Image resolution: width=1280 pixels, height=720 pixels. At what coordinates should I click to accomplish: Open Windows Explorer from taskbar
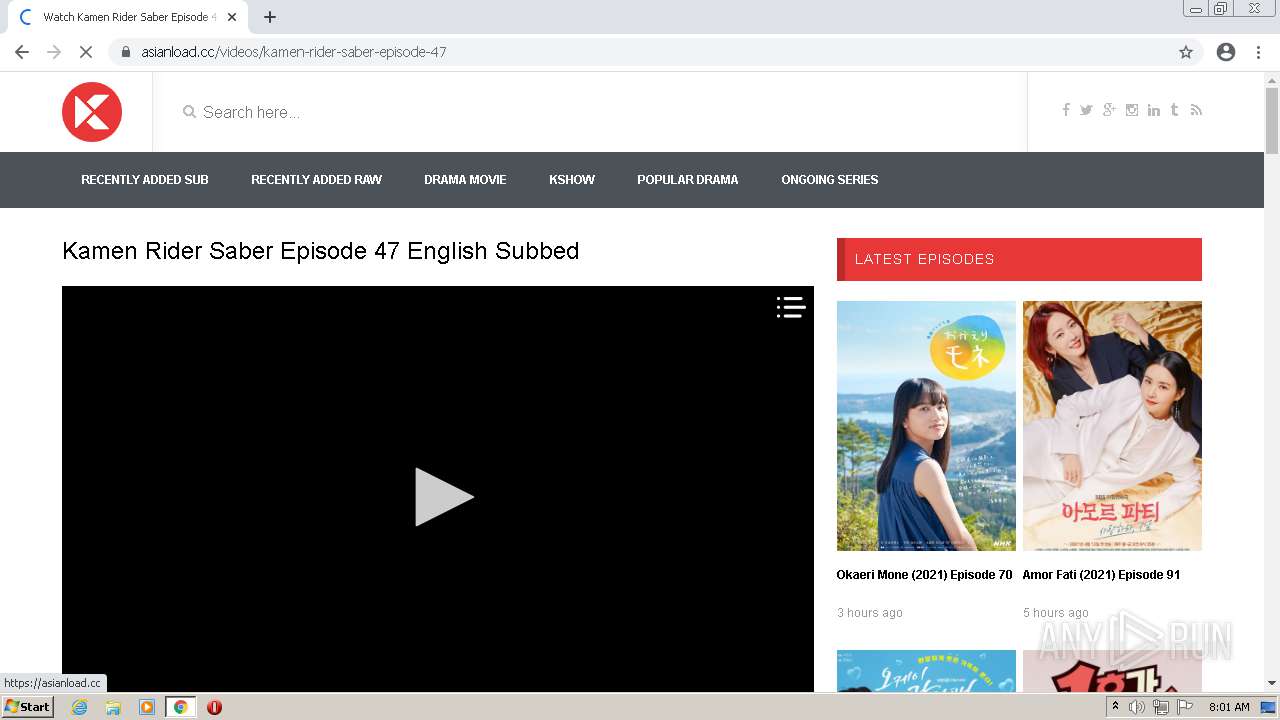pos(113,707)
